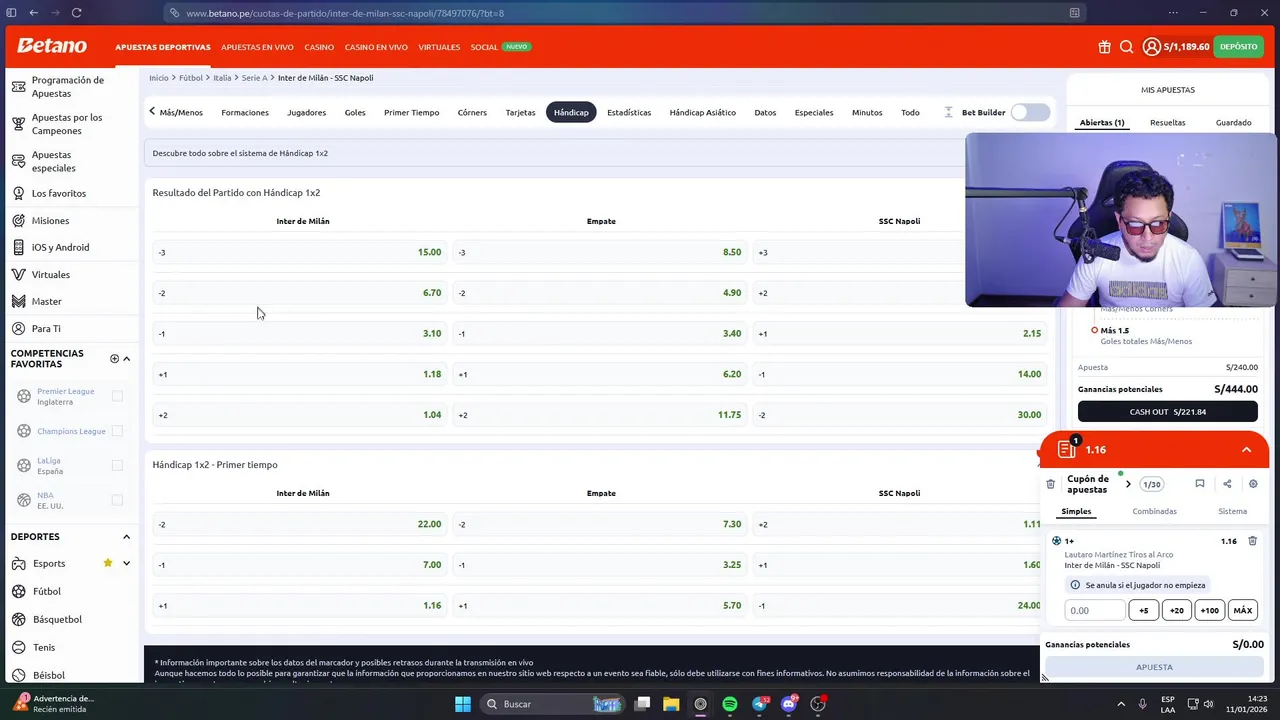Show hidden tray icons in taskbar
The width and height of the screenshot is (1280, 720).
pos(1121,704)
